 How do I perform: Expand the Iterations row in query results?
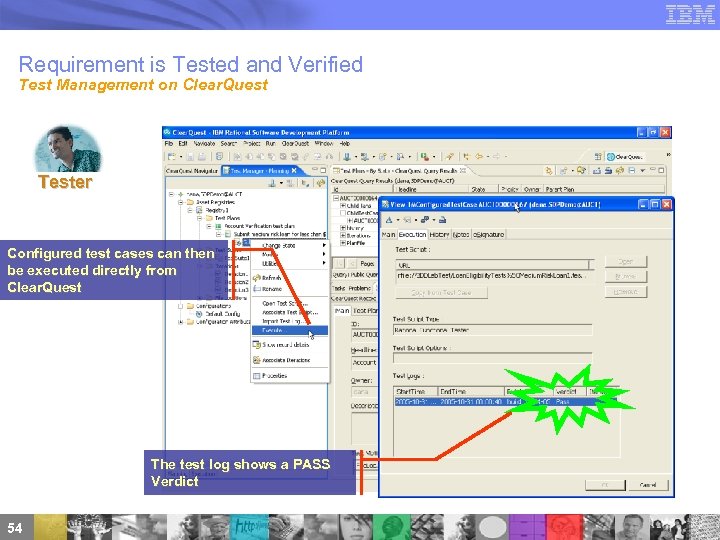[343, 236]
